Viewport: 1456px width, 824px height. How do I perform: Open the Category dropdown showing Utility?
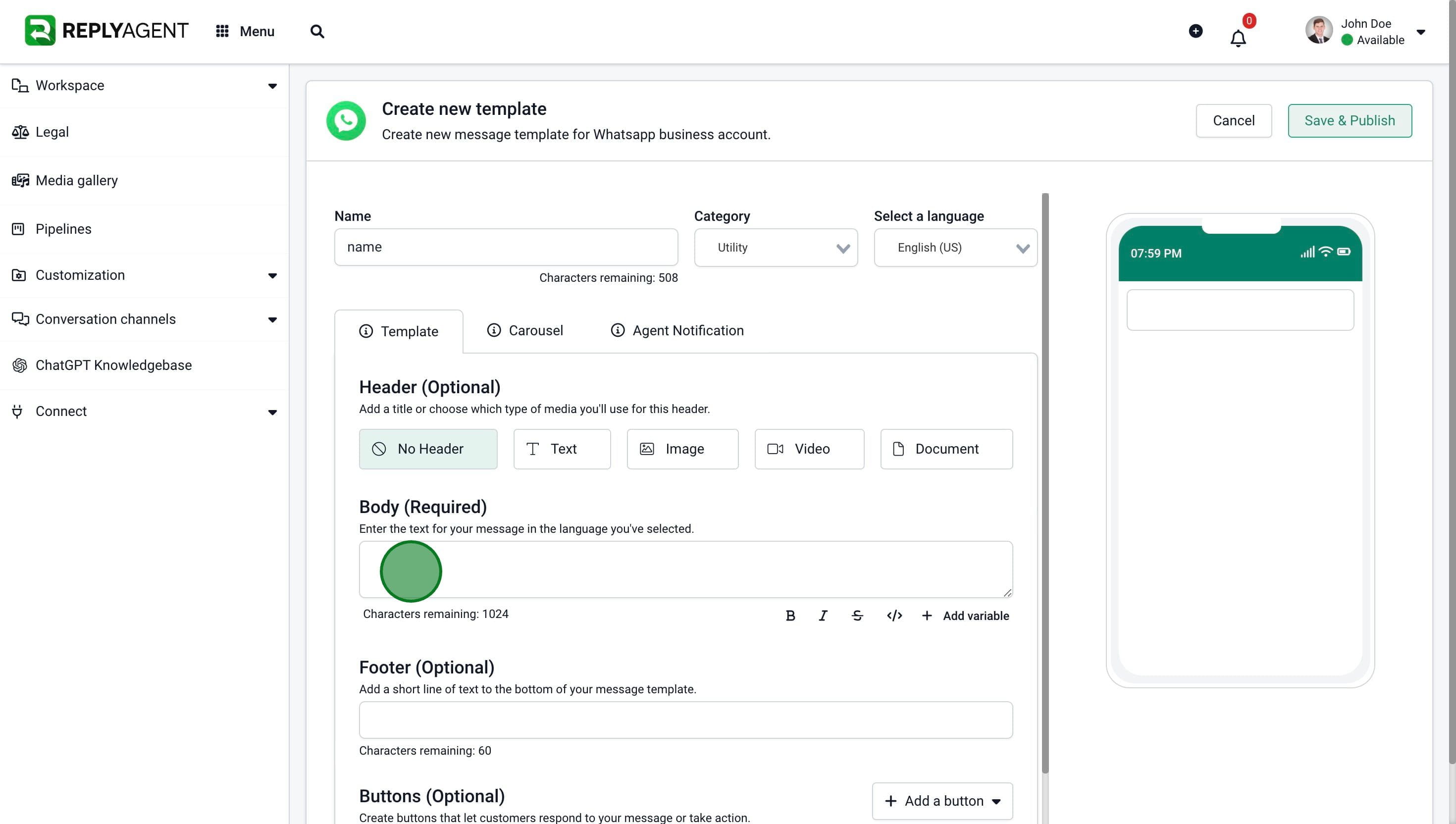[775, 247]
